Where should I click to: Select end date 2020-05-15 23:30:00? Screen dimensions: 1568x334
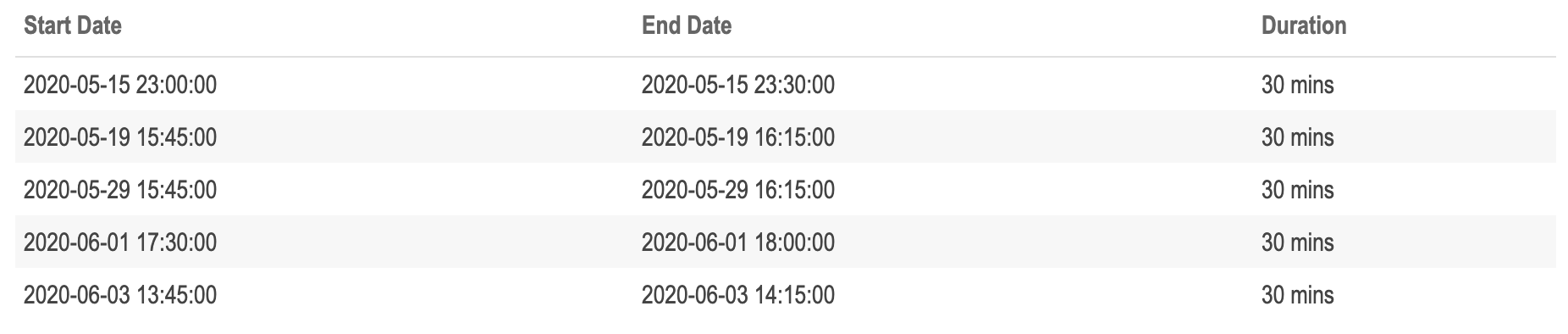pos(738,85)
